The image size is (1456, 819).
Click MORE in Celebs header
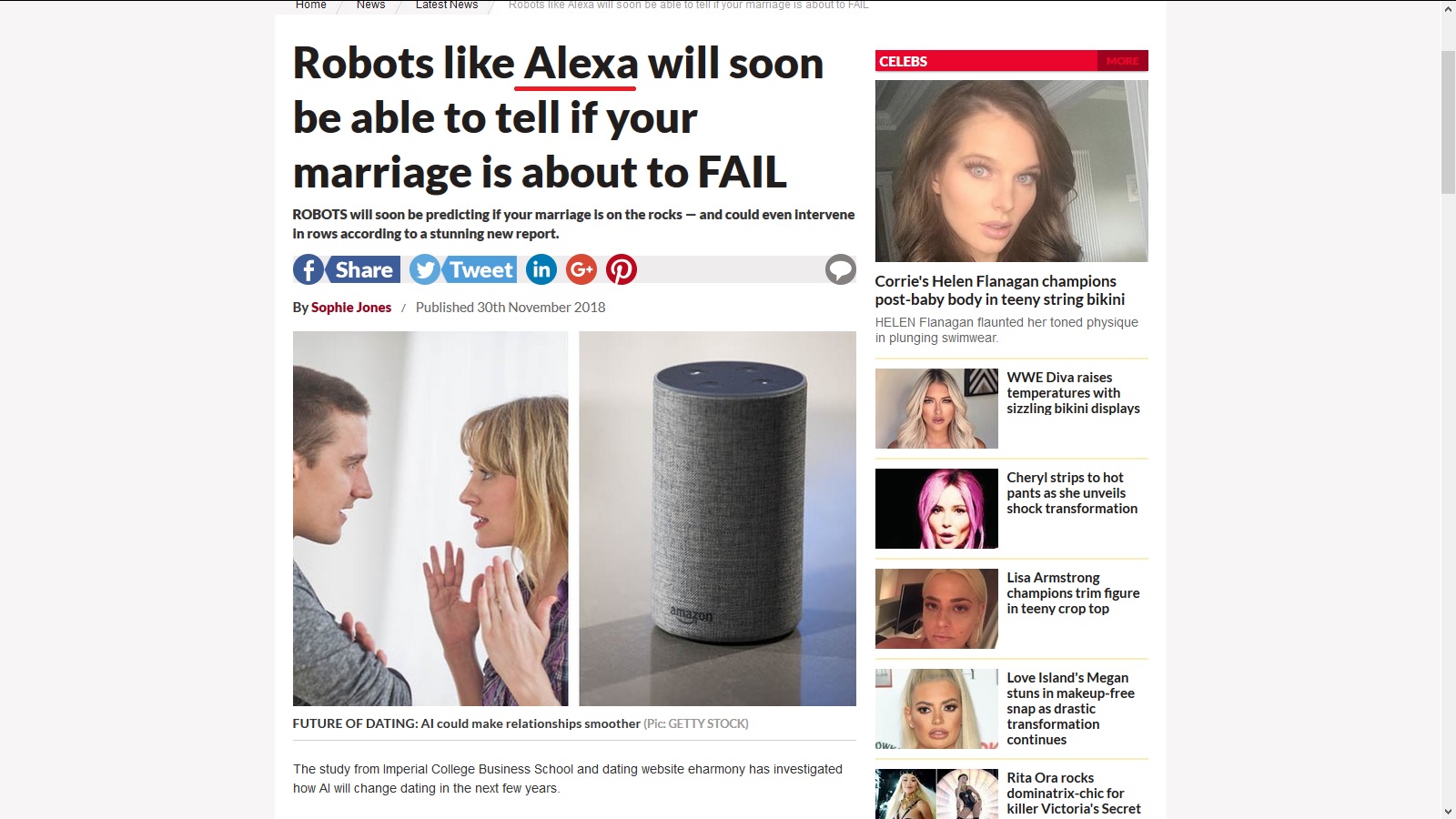(x=1123, y=61)
